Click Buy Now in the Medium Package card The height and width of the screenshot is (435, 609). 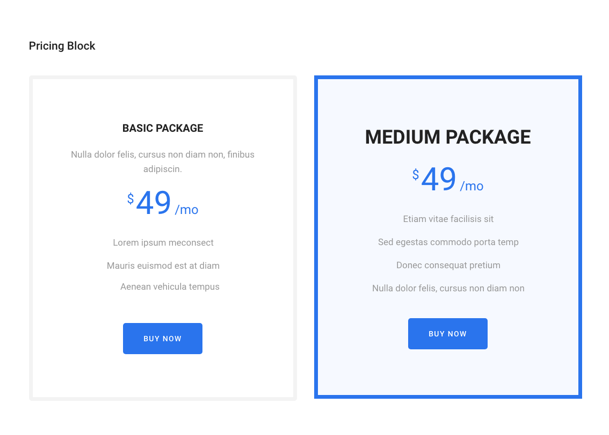(x=447, y=333)
